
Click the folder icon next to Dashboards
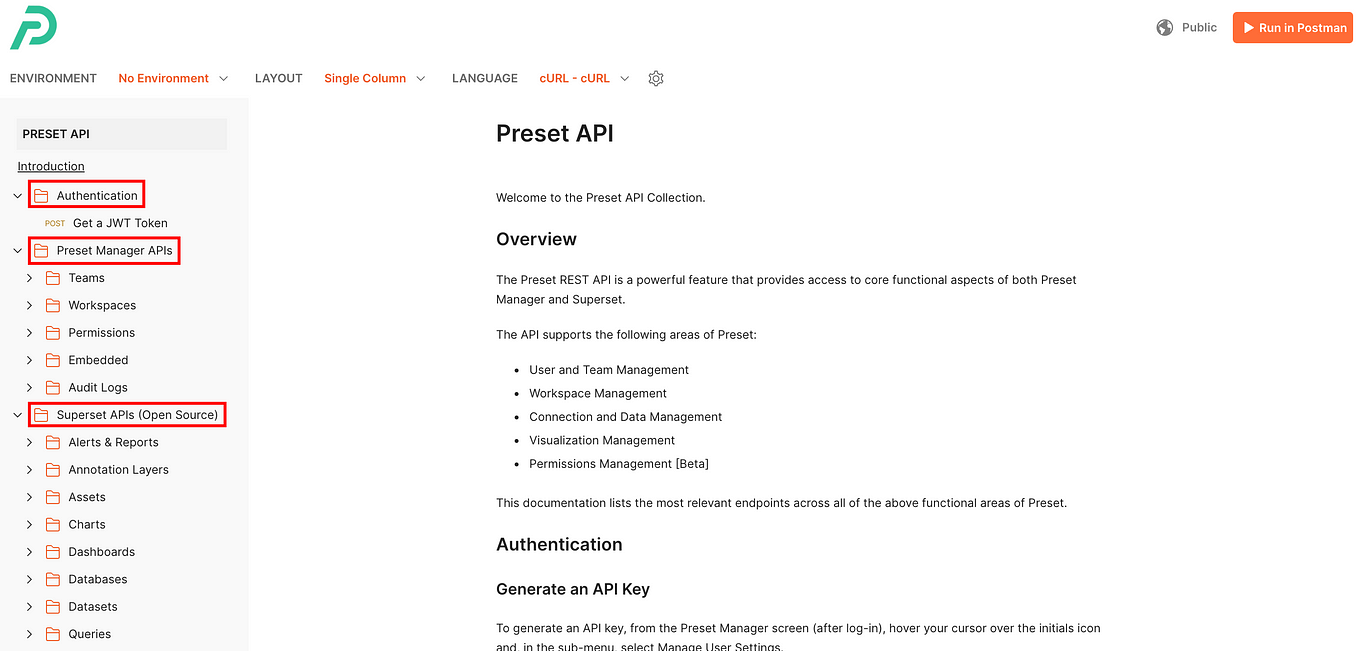pyautogui.click(x=54, y=551)
